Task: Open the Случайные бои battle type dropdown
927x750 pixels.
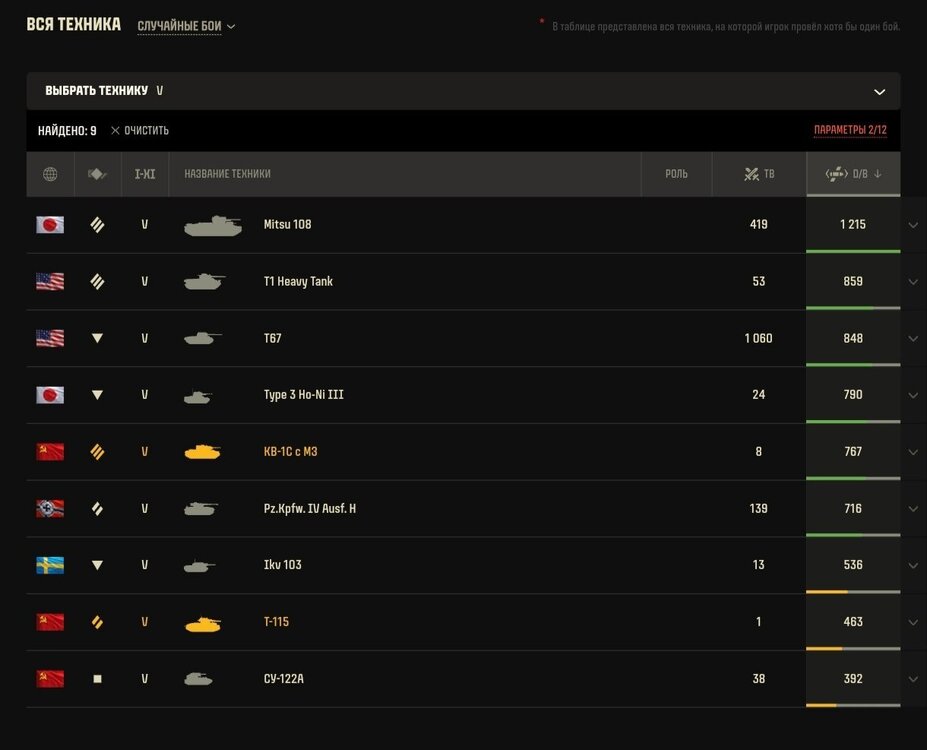Action: tap(186, 26)
